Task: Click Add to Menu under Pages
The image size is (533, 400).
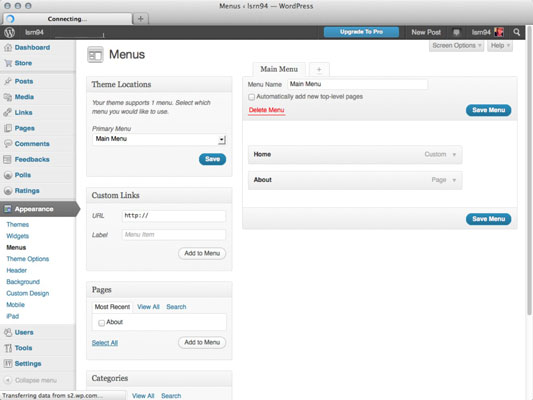Action: coord(202,342)
